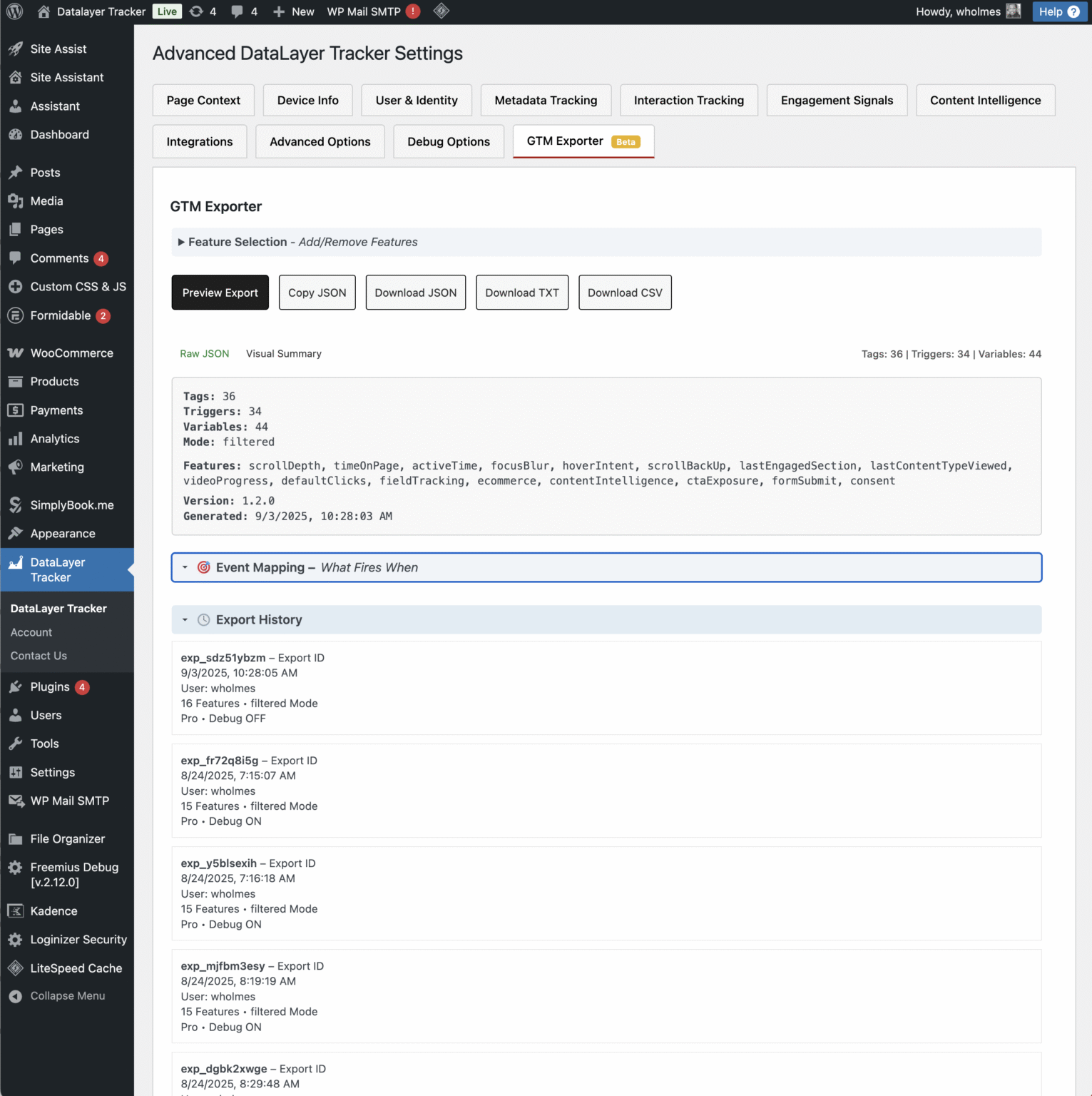Expand the Feature Selection disclosure triangle
Image resolution: width=1092 pixels, height=1096 pixels.
click(x=181, y=243)
